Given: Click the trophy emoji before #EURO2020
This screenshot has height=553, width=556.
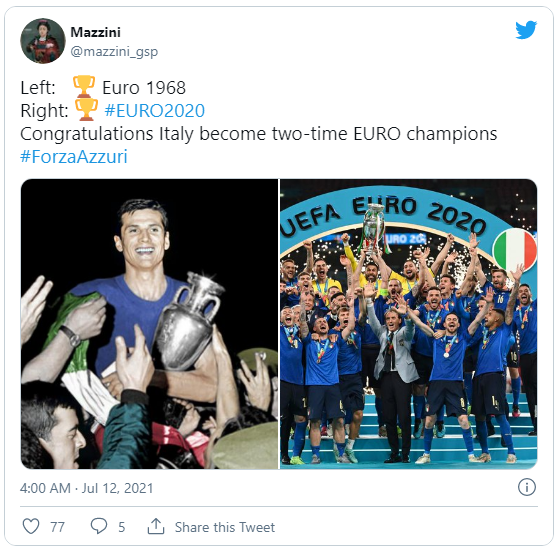Looking at the screenshot, I should click(x=86, y=110).
